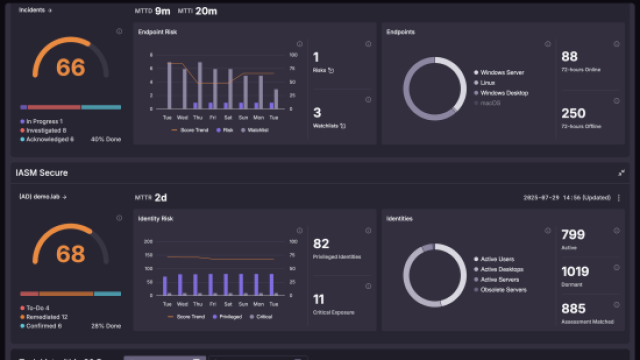Image resolution: width=640 pixels, height=360 pixels.
Task: Toggle Windows Server in Endpoints legend
Action: [x=499, y=73]
